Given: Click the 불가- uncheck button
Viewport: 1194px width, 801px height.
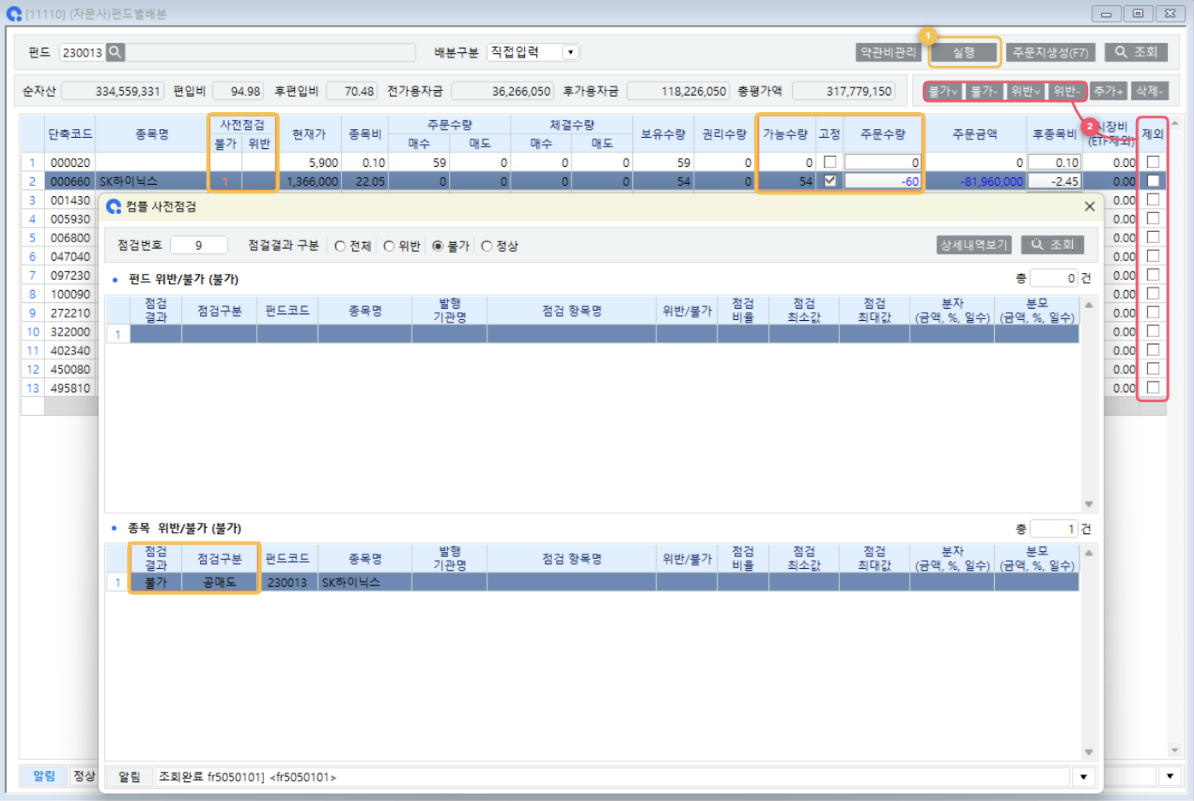Looking at the screenshot, I should coord(984,91).
